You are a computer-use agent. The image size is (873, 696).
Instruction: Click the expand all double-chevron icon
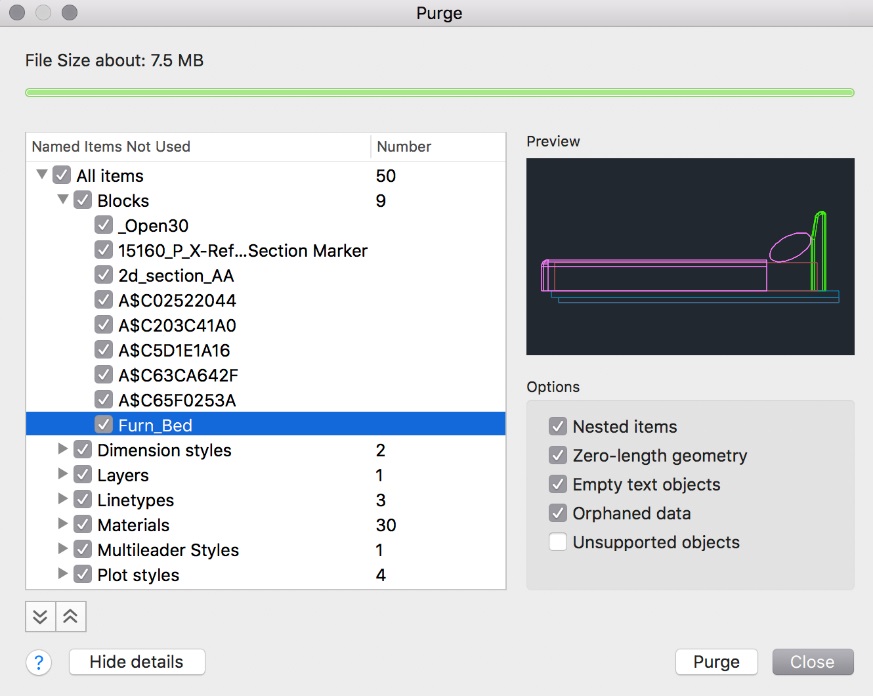[40, 616]
